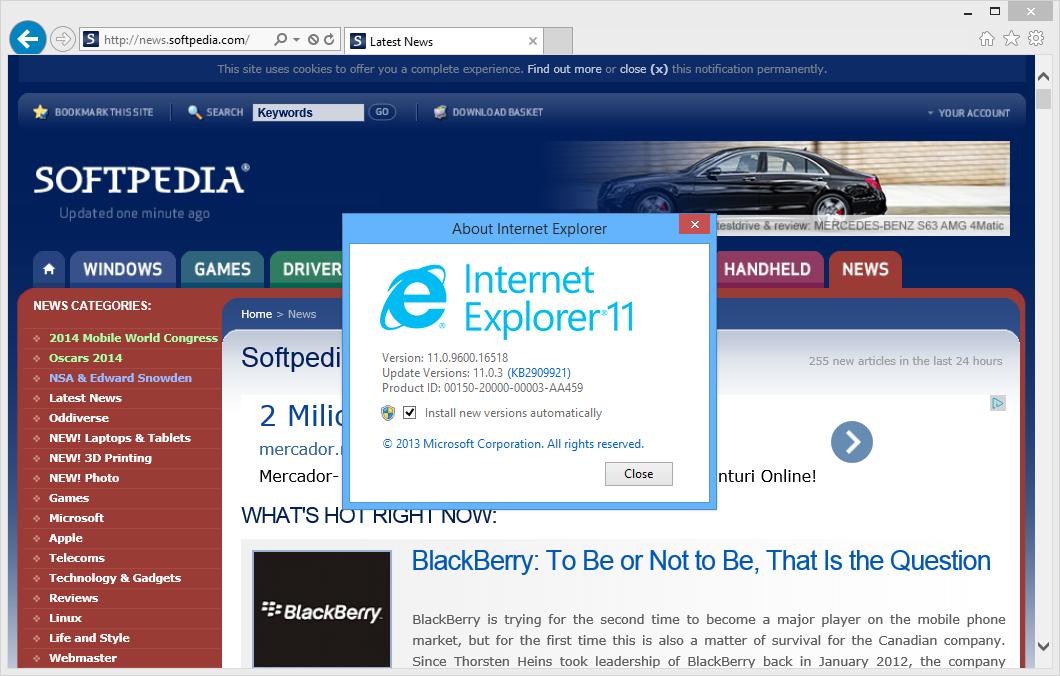The image size is (1060, 676).
Task: Open Life and Style category
Action: click(89, 638)
